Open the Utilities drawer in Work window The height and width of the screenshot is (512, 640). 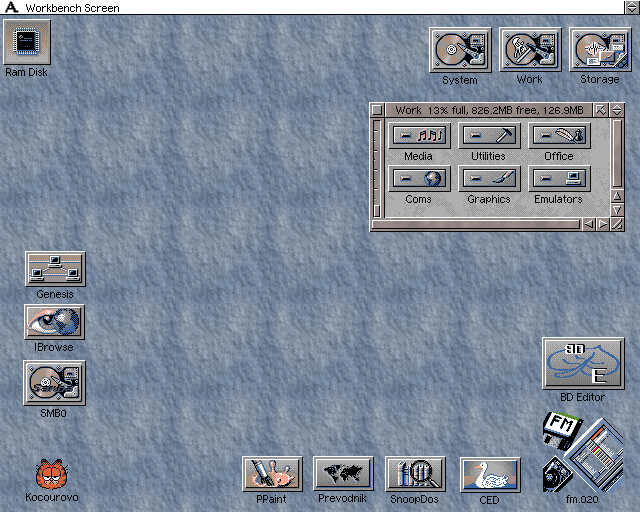point(489,136)
